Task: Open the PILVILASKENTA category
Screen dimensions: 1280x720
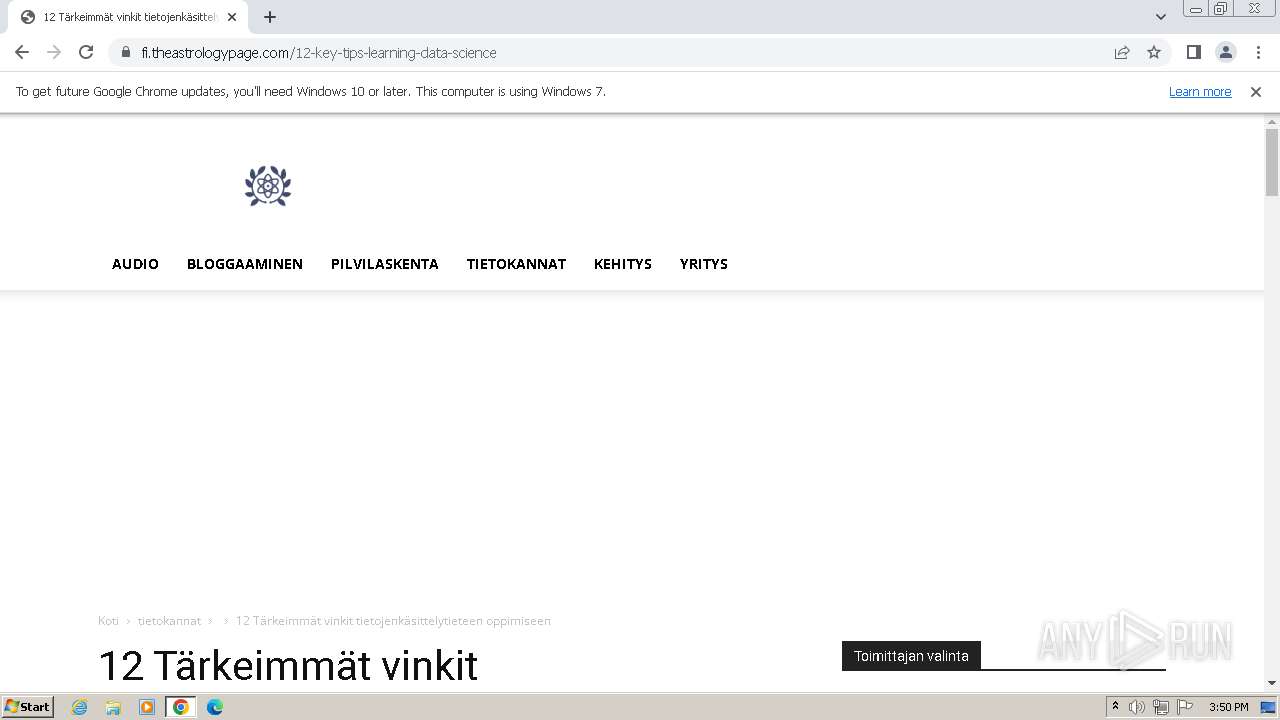Action: coord(385,264)
